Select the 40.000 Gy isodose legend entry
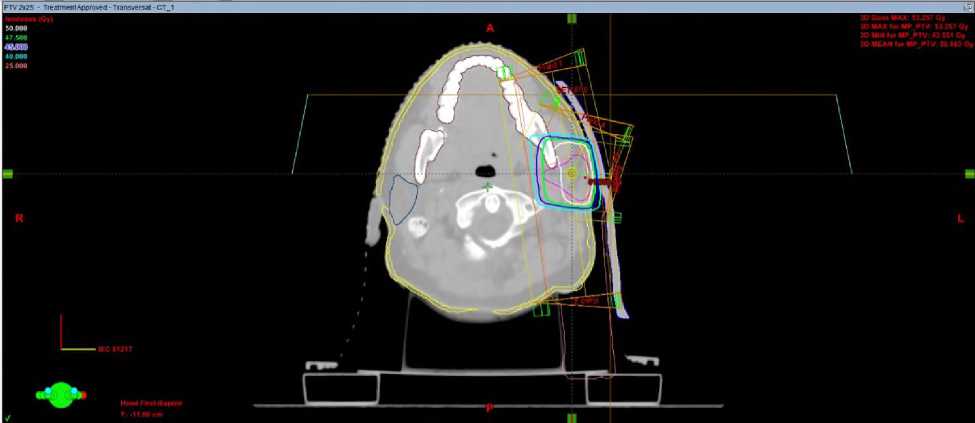The image size is (975, 423). tap(16, 56)
